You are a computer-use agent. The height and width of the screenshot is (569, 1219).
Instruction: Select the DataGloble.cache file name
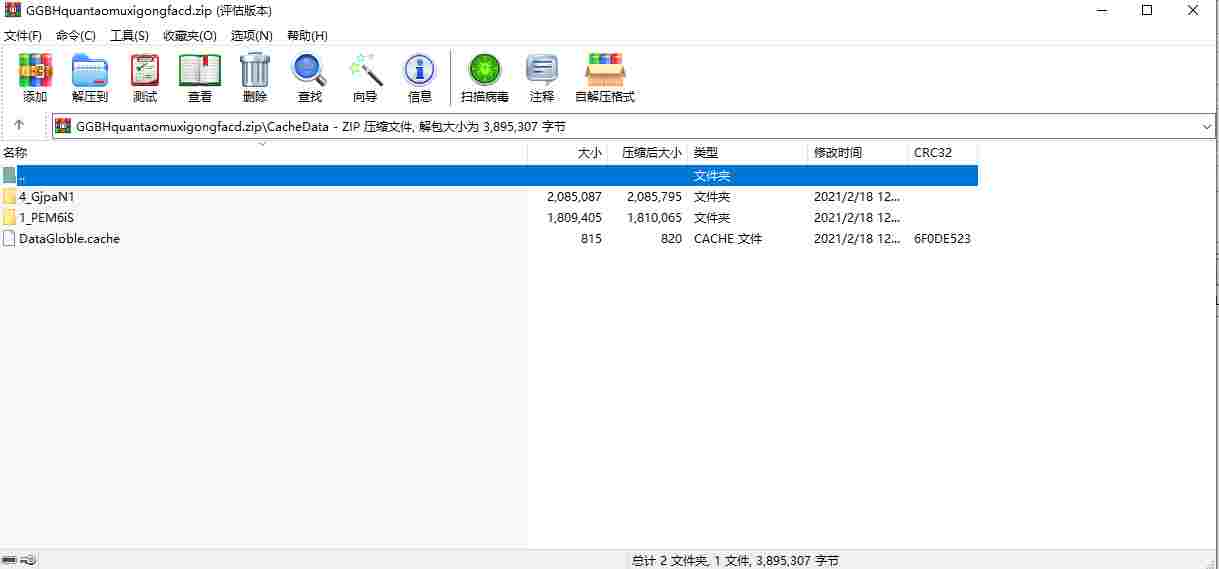click(x=69, y=239)
